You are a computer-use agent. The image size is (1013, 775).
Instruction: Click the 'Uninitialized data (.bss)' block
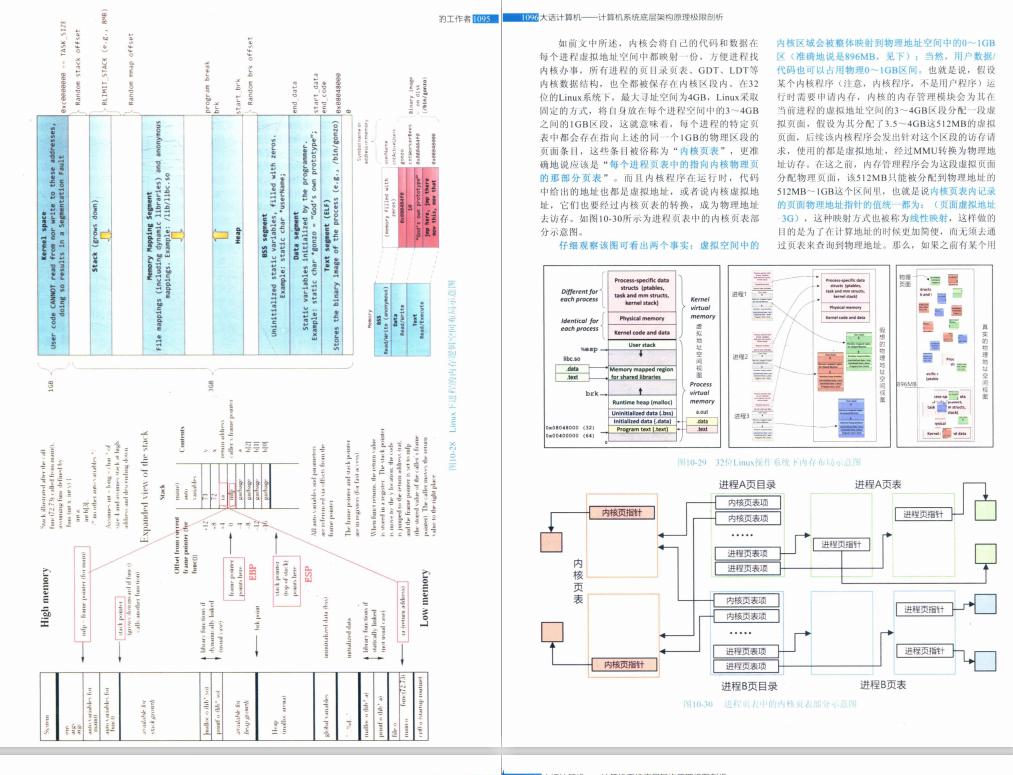tap(642, 413)
